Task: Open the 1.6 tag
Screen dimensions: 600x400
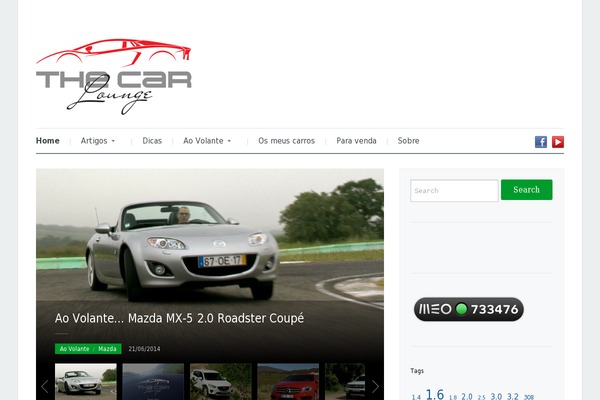Action: (x=435, y=395)
